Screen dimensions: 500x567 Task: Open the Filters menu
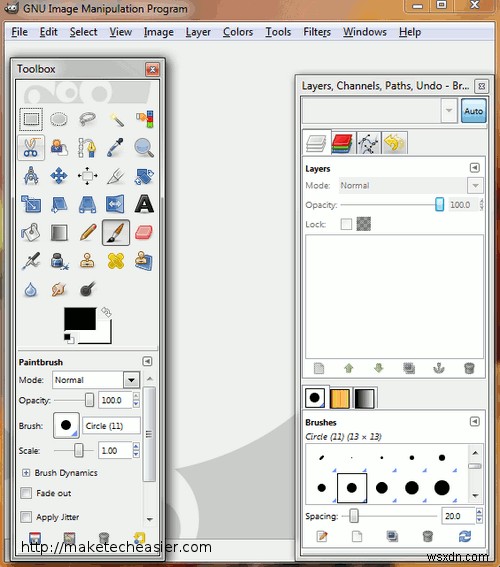[x=317, y=32]
